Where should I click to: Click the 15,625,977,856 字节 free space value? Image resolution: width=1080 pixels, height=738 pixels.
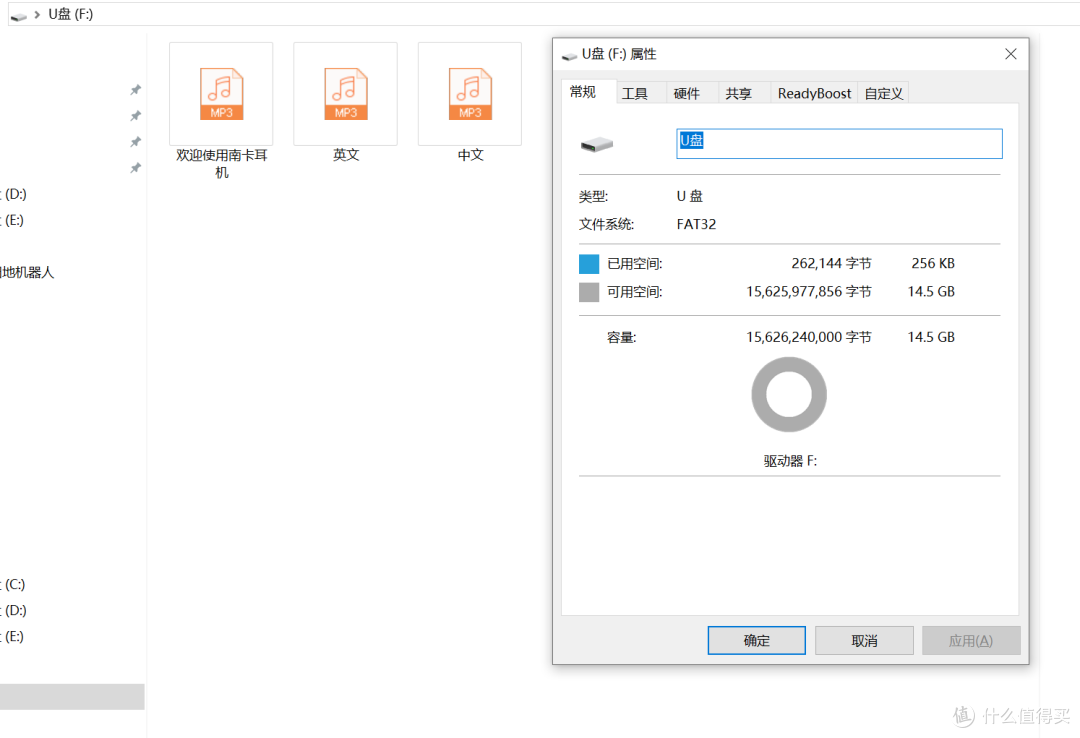(809, 291)
